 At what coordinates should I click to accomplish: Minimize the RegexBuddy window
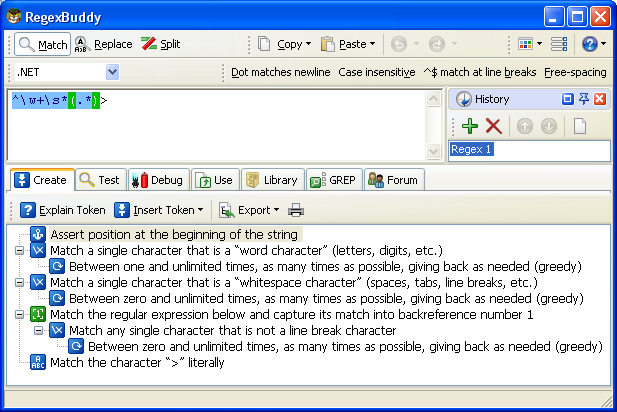[553, 17]
